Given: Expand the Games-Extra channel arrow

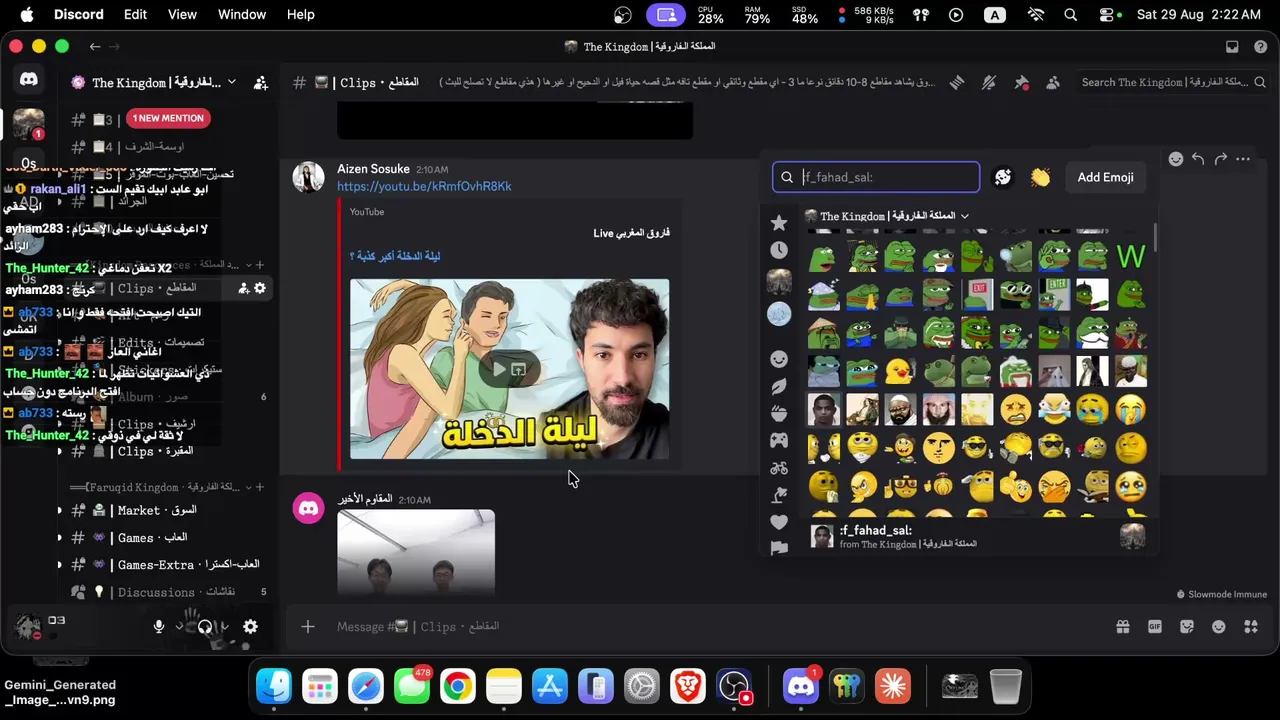Looking at the screenshot, I should (x=59, y=565).
